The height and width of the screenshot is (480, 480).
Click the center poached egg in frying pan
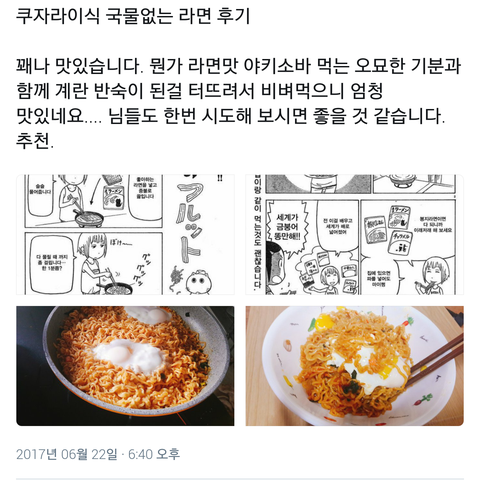coord(131,354)
